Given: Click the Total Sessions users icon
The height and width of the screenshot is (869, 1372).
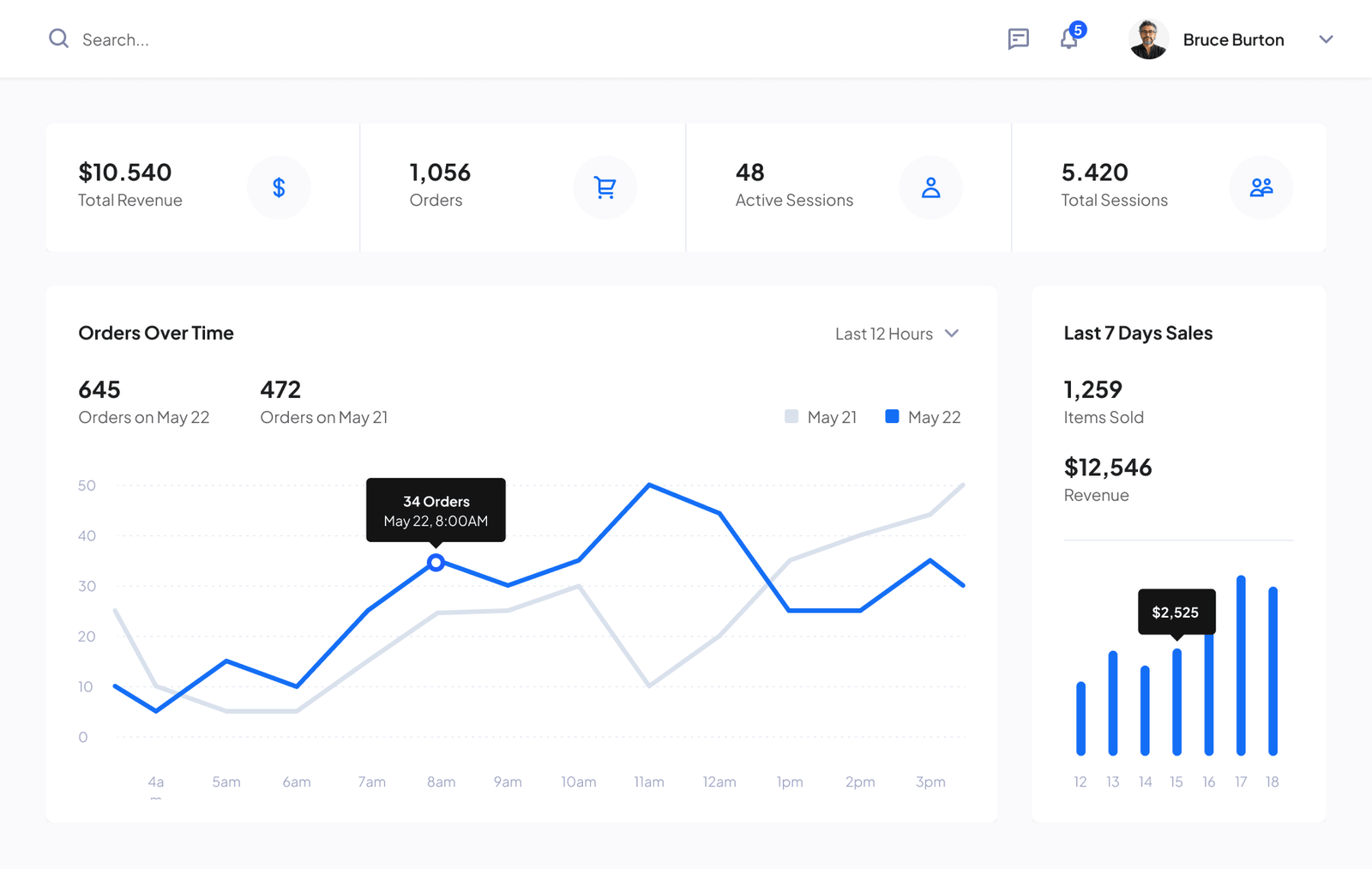Looking at the screenshot, I should 1261,187.
